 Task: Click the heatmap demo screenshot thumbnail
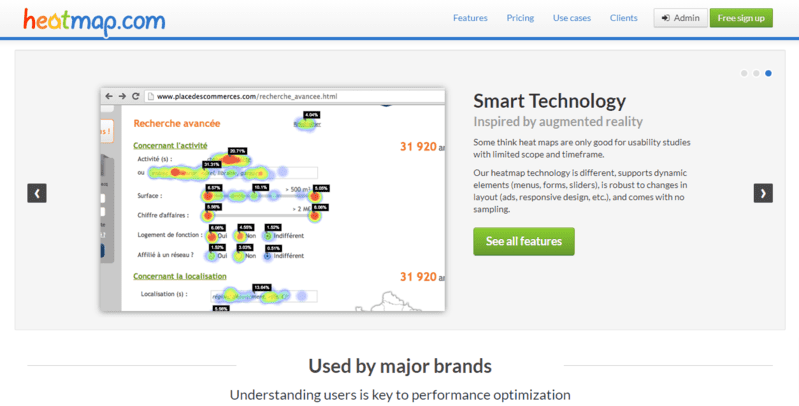[273, 199]
